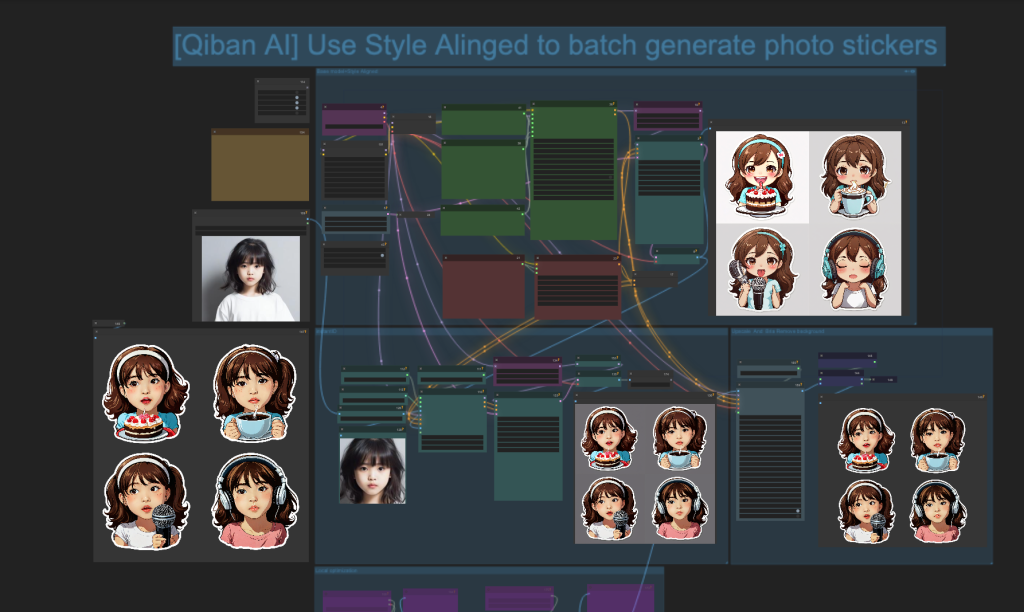
Task: Click microphone sticker in the background-removed preview
Action: click(x=866, y=511)
